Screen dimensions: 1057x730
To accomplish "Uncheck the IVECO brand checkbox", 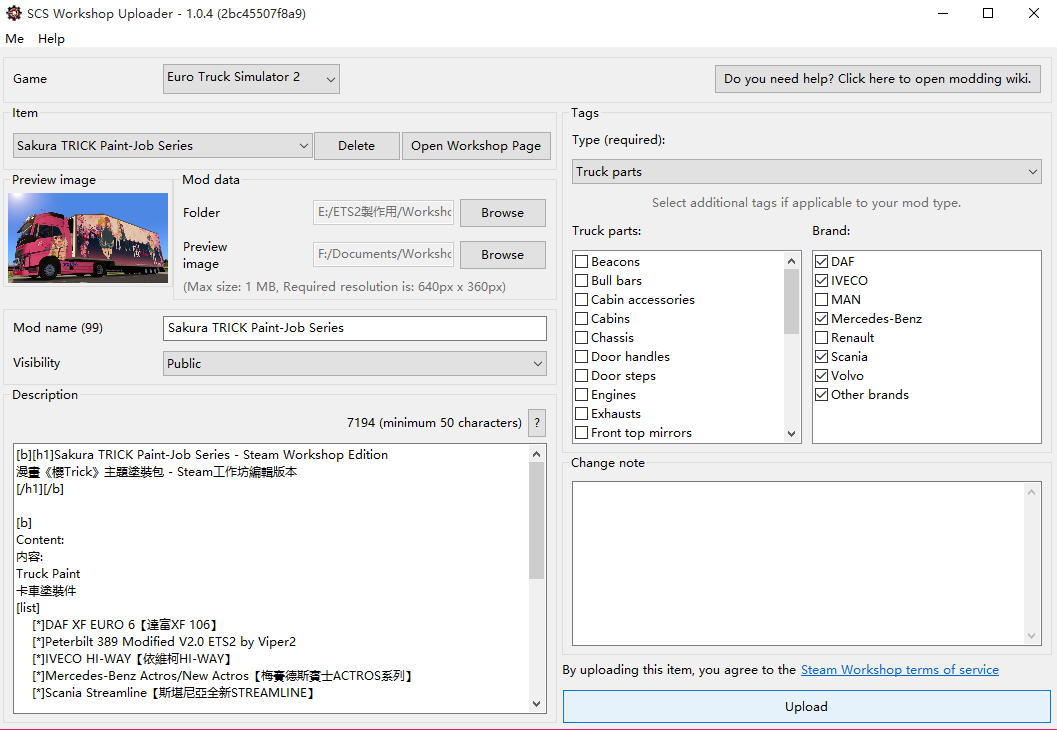I will [x=822, y=280].
